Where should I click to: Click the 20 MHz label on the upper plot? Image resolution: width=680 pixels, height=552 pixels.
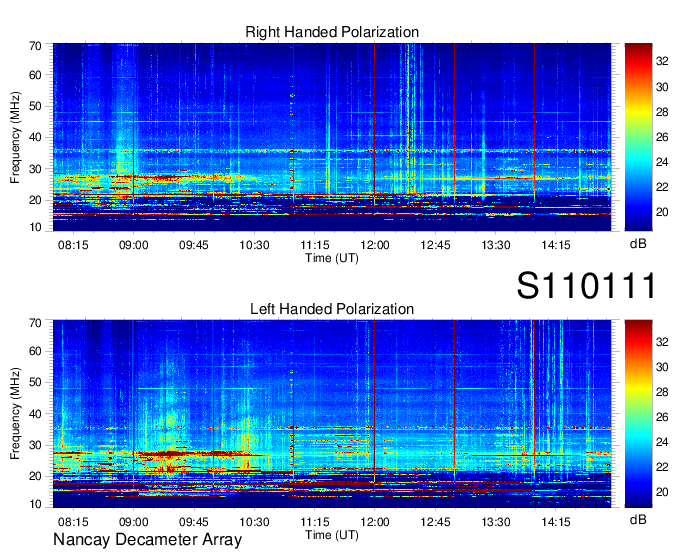(35, 200)
